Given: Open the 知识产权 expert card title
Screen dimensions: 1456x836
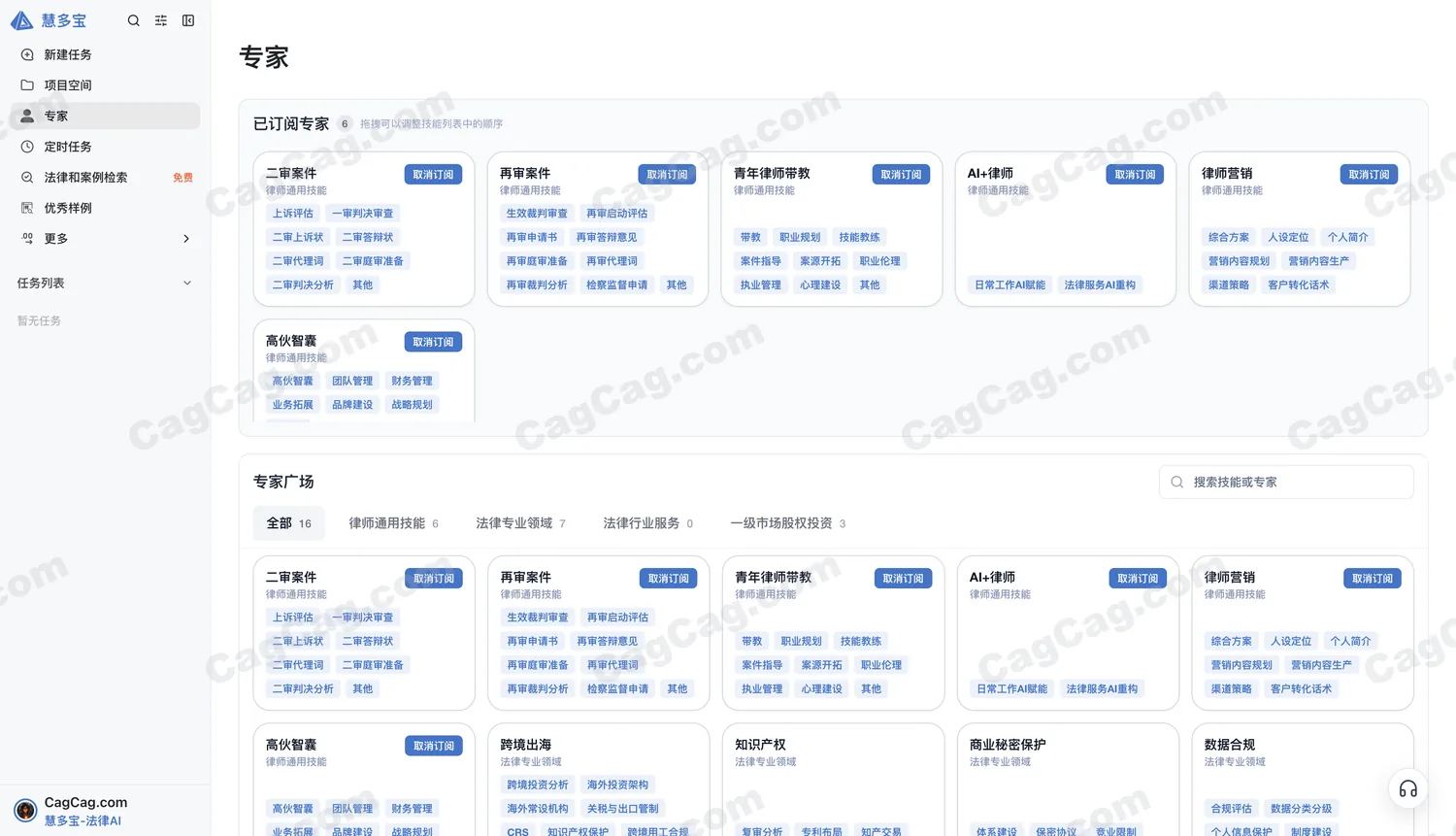Looking at the screenshot, I should point(760,745).
